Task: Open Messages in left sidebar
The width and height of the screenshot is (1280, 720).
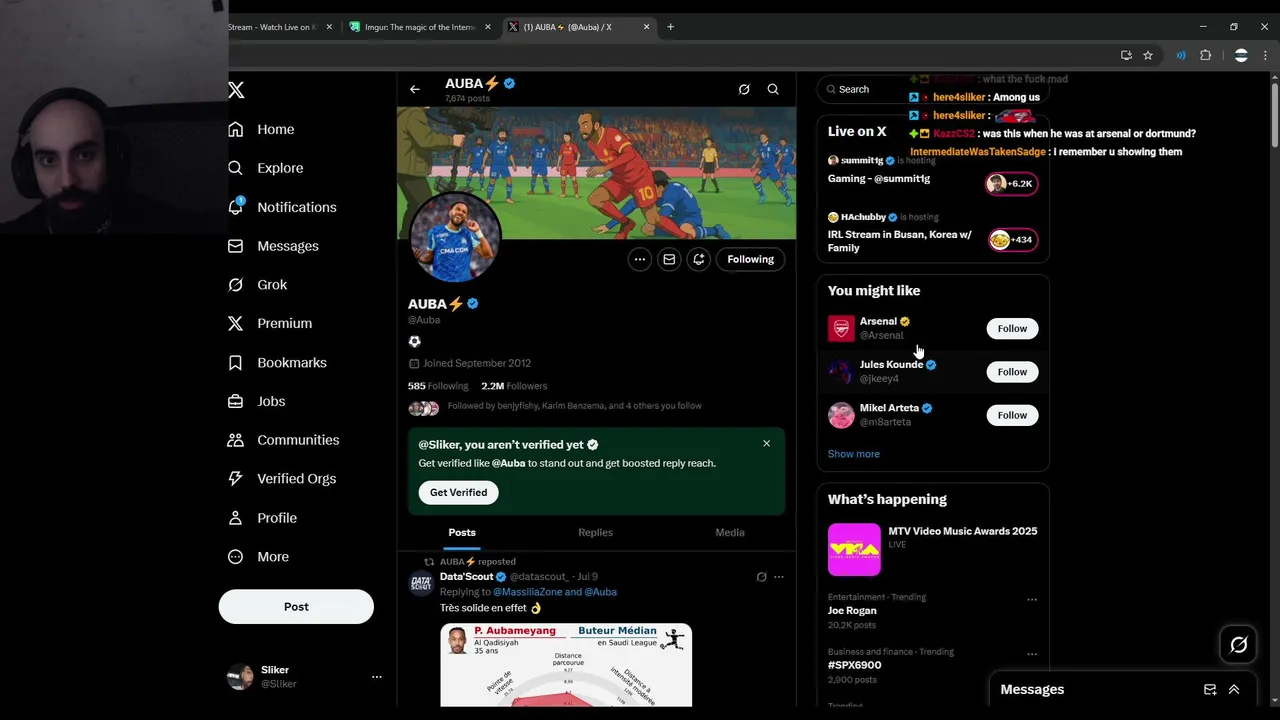Action: tap(273, 246)
